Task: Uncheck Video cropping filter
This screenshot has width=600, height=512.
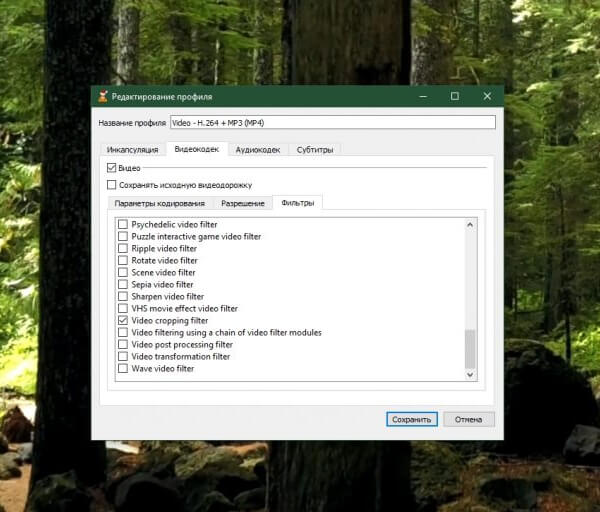Action: 123,321
